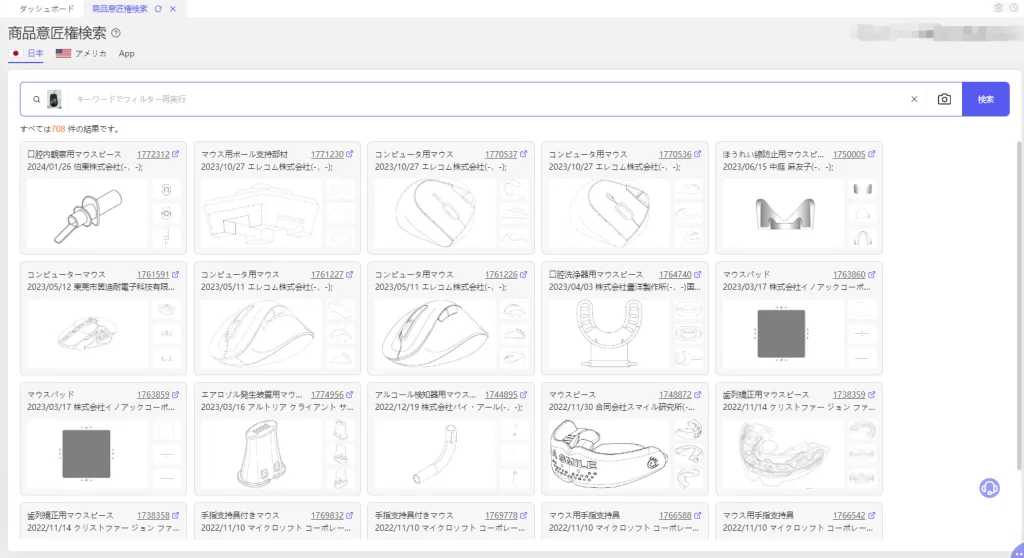Open external link icon for 1763860
Viewport: 1024px width, 558px height.
pyautogui.click(x=871, y=274)
